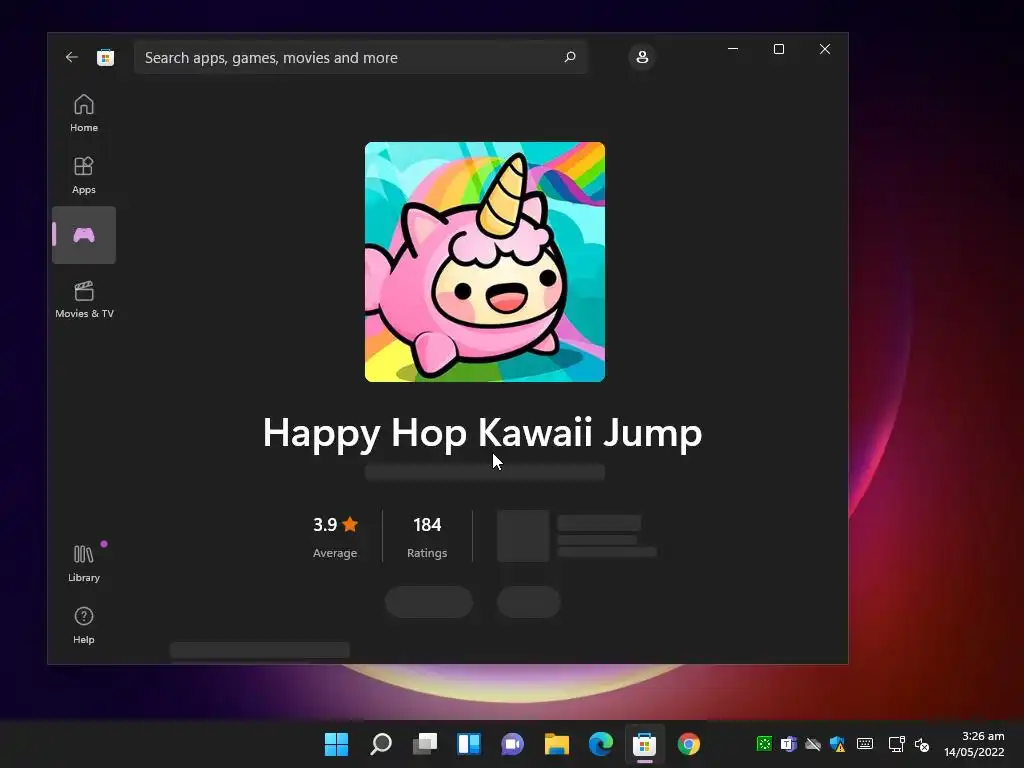
Task: Click the Happy Hop unicorn app artwork
Action: (x=485, y=262)
